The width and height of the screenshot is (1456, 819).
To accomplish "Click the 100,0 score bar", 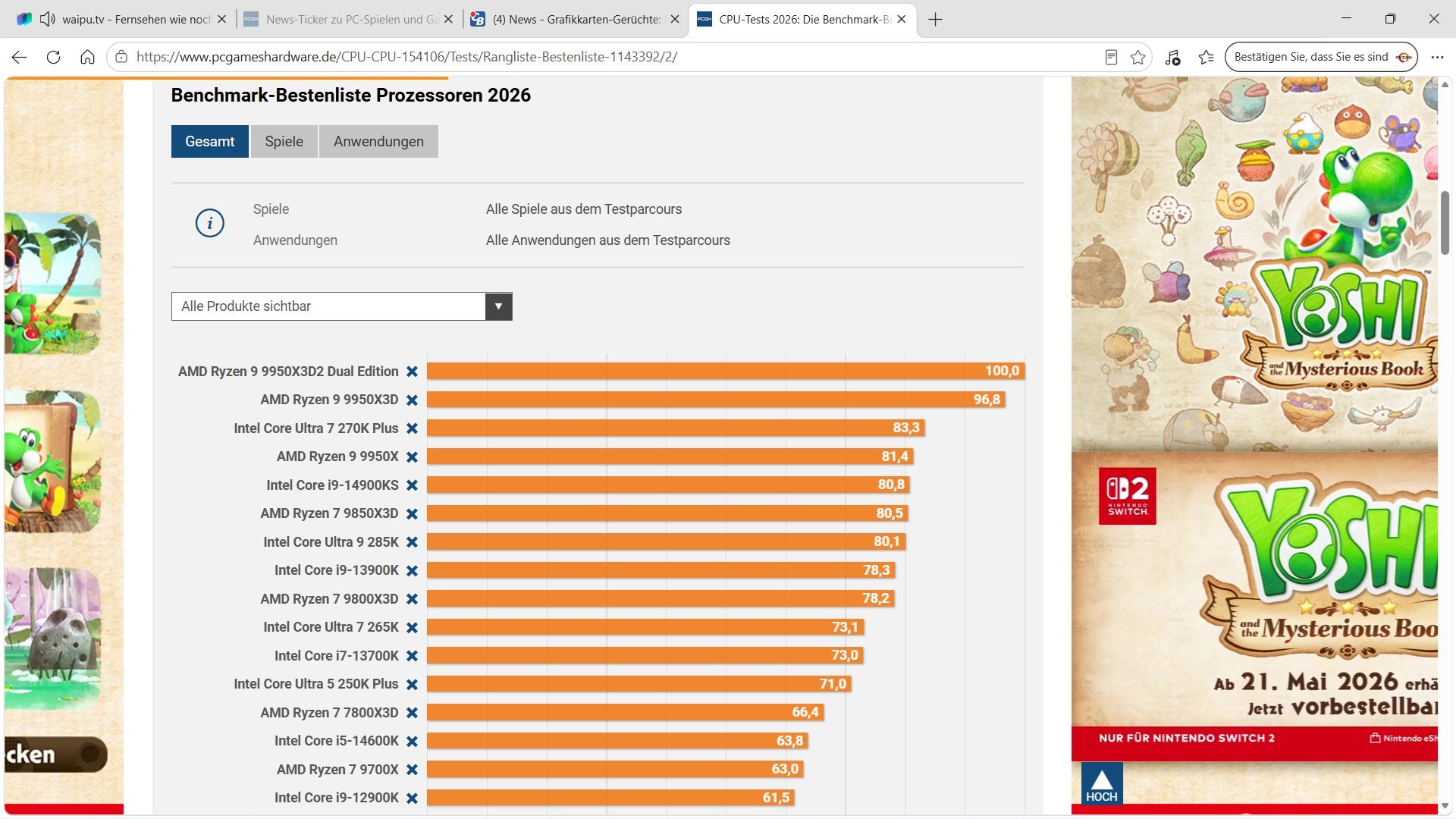I will click(726, 372).
